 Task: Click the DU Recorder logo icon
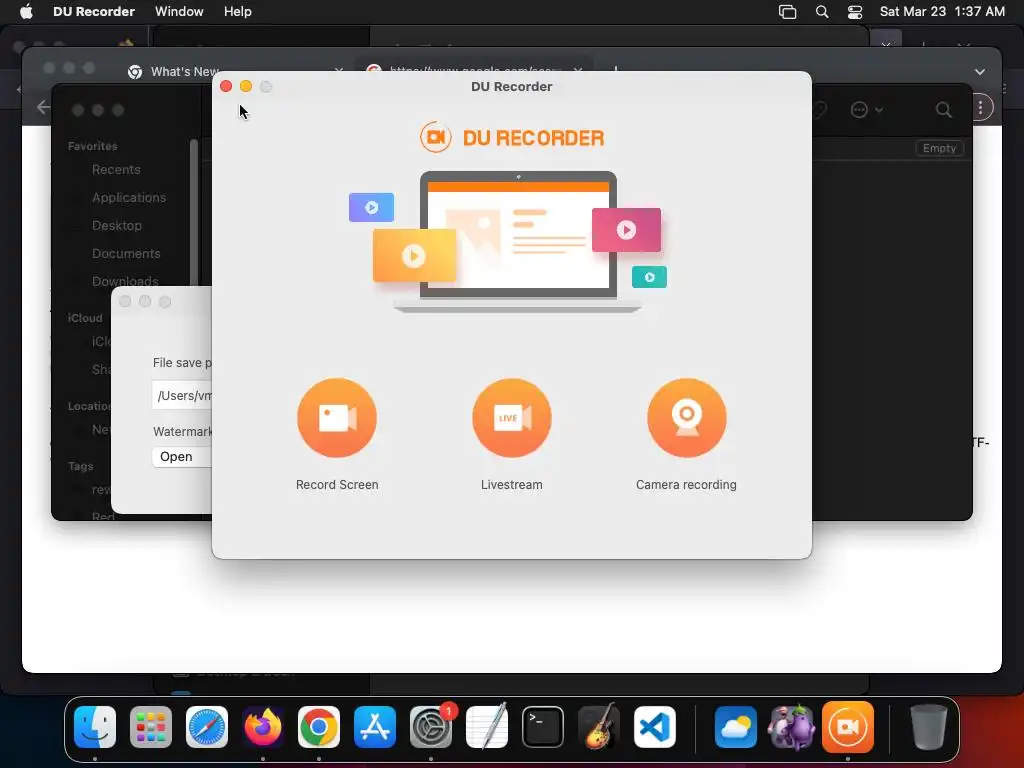point(436,137)
